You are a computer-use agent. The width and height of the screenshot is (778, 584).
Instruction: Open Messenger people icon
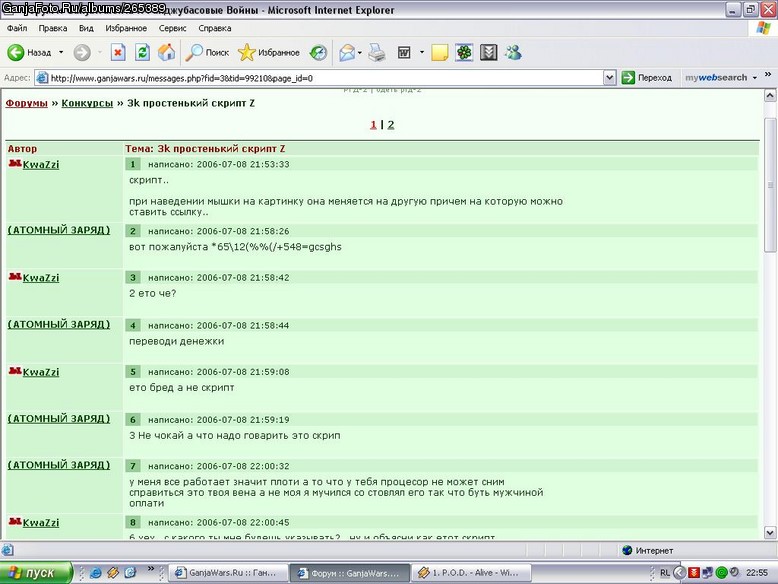click(513, 52)
